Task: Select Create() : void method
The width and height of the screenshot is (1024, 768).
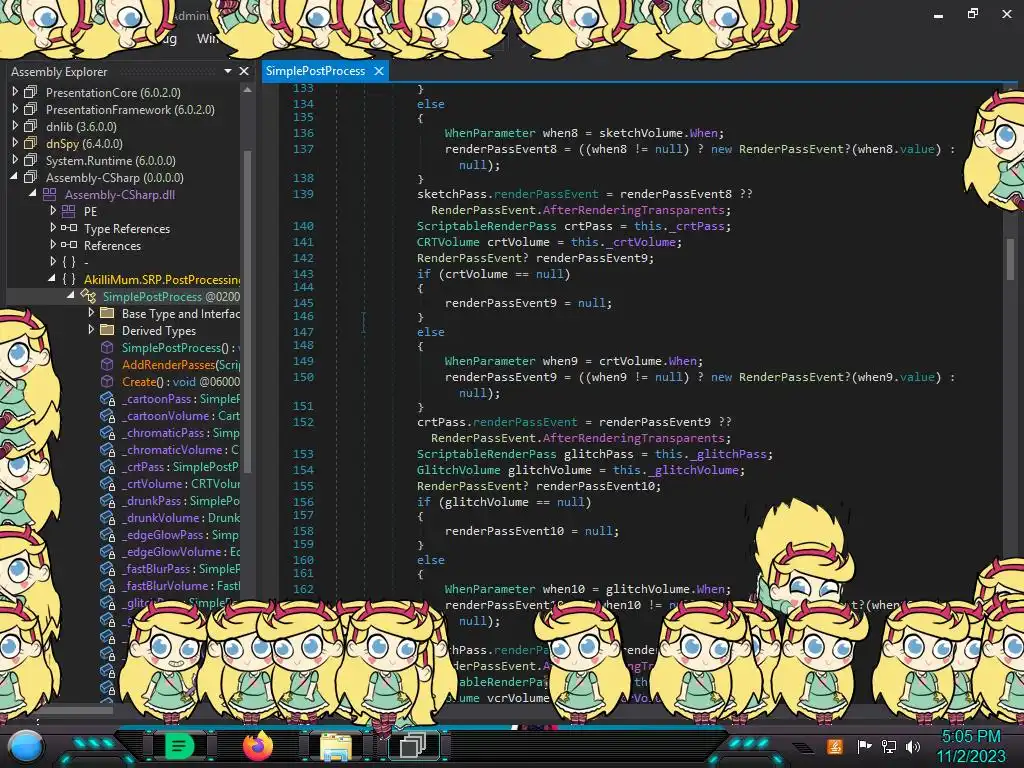Action: pos(181,381)
